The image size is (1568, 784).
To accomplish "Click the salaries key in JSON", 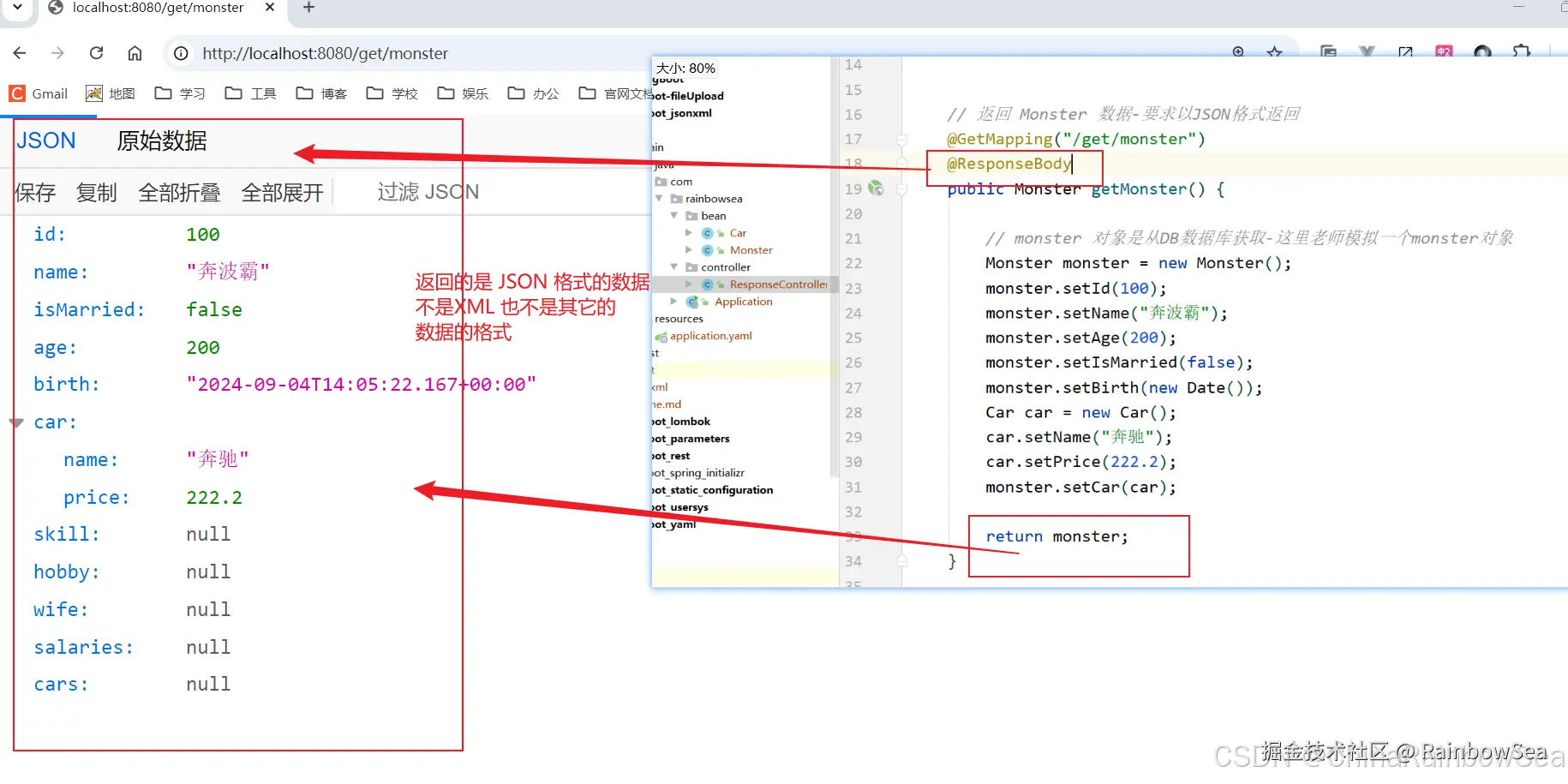I will click(x=84, y=647).
